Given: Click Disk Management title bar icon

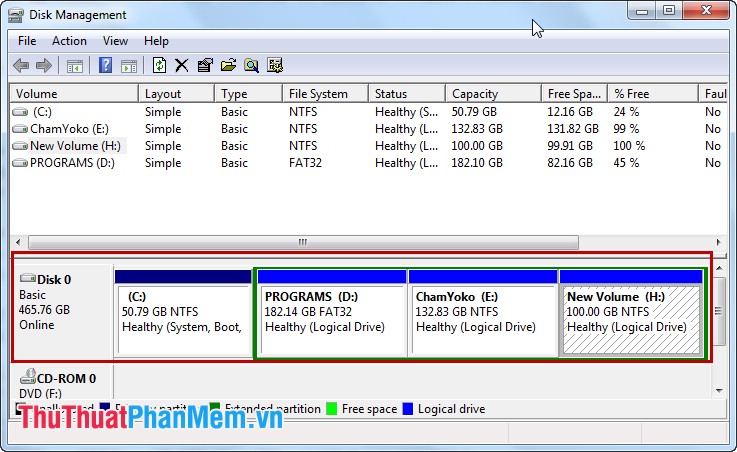Looking at the screenshot, I should coord(16,16).
